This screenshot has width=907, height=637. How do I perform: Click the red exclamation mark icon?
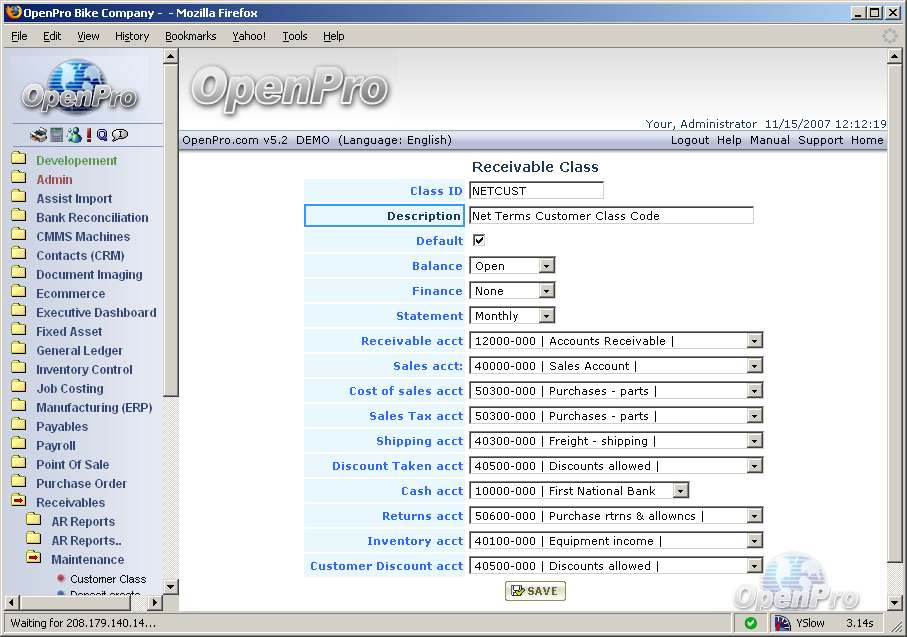(x=88, y=135)
